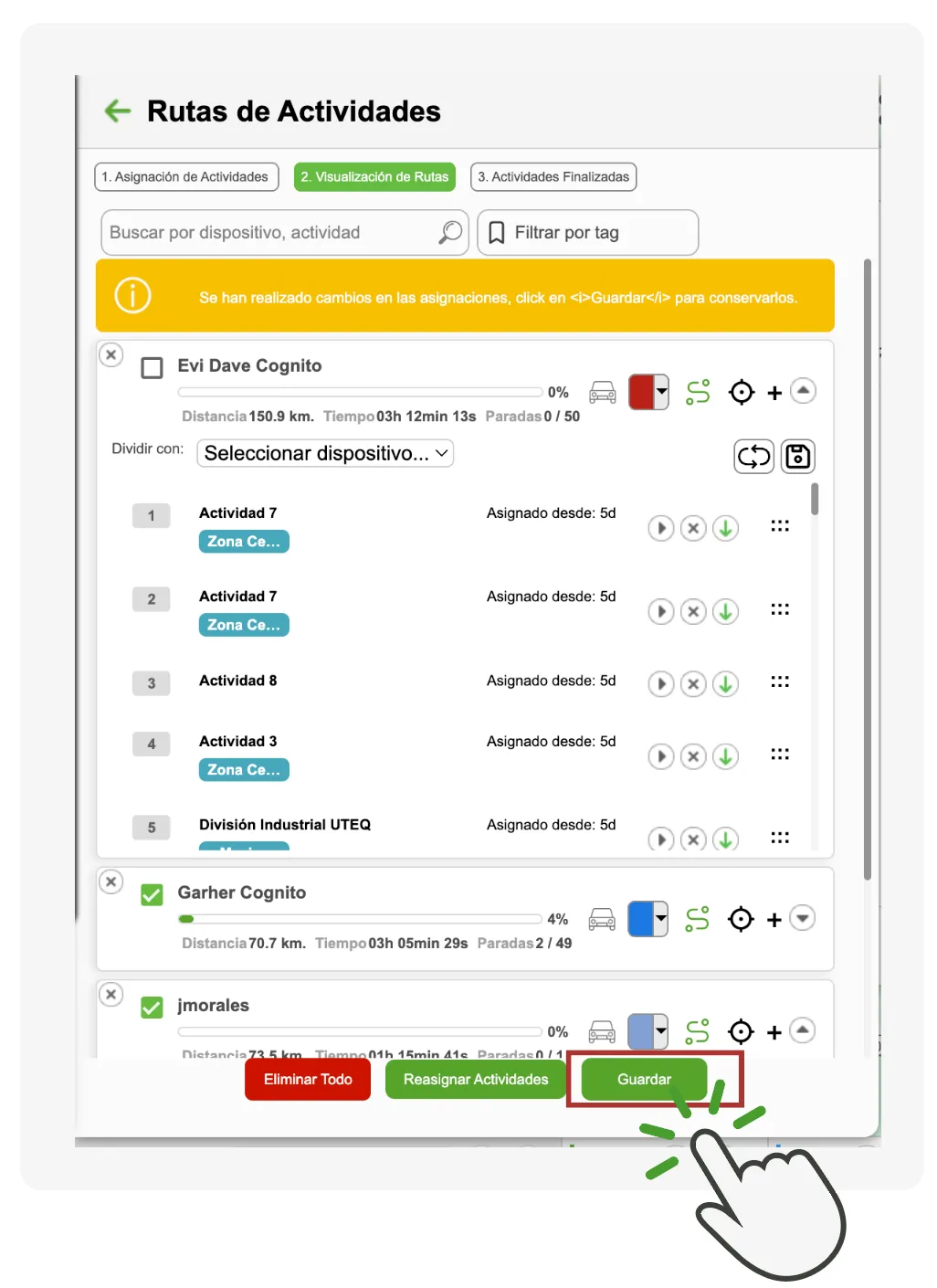The height and width of the screenshot is (1288, 937).
Task: Click the vehicle icon for Evi Dave Cognito
Action: tap(603, 392)
